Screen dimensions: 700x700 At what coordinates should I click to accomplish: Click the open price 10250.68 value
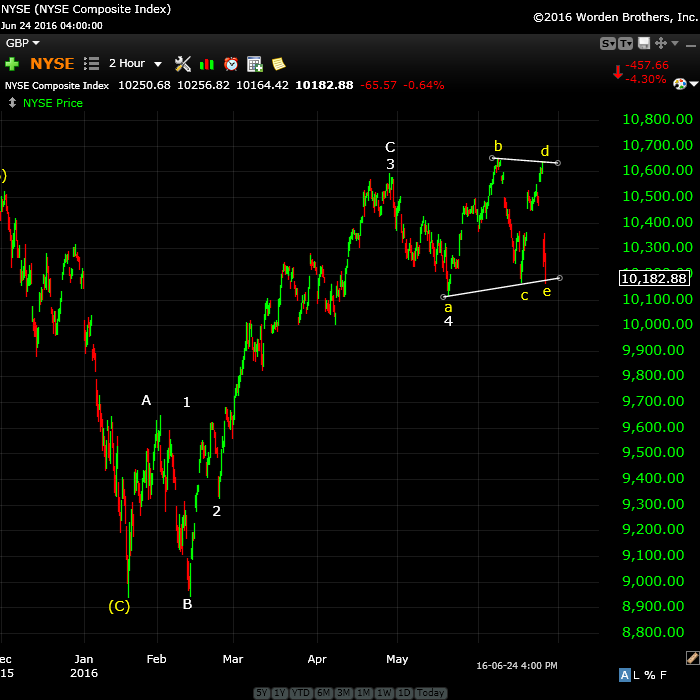(x=144, y=85)
